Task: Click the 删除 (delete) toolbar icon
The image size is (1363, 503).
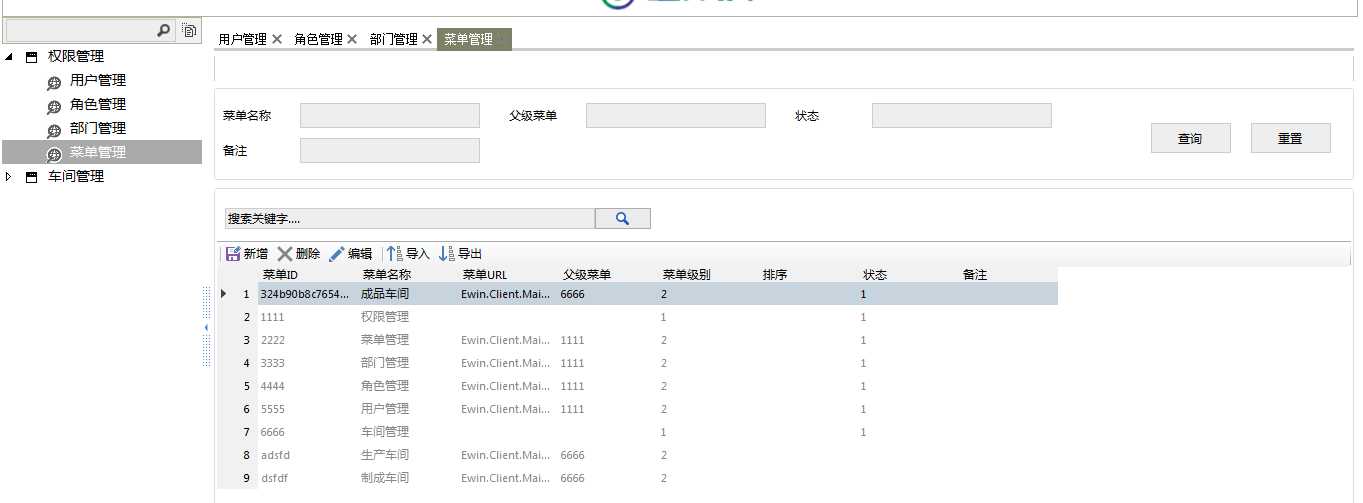Action: [285, 254]
